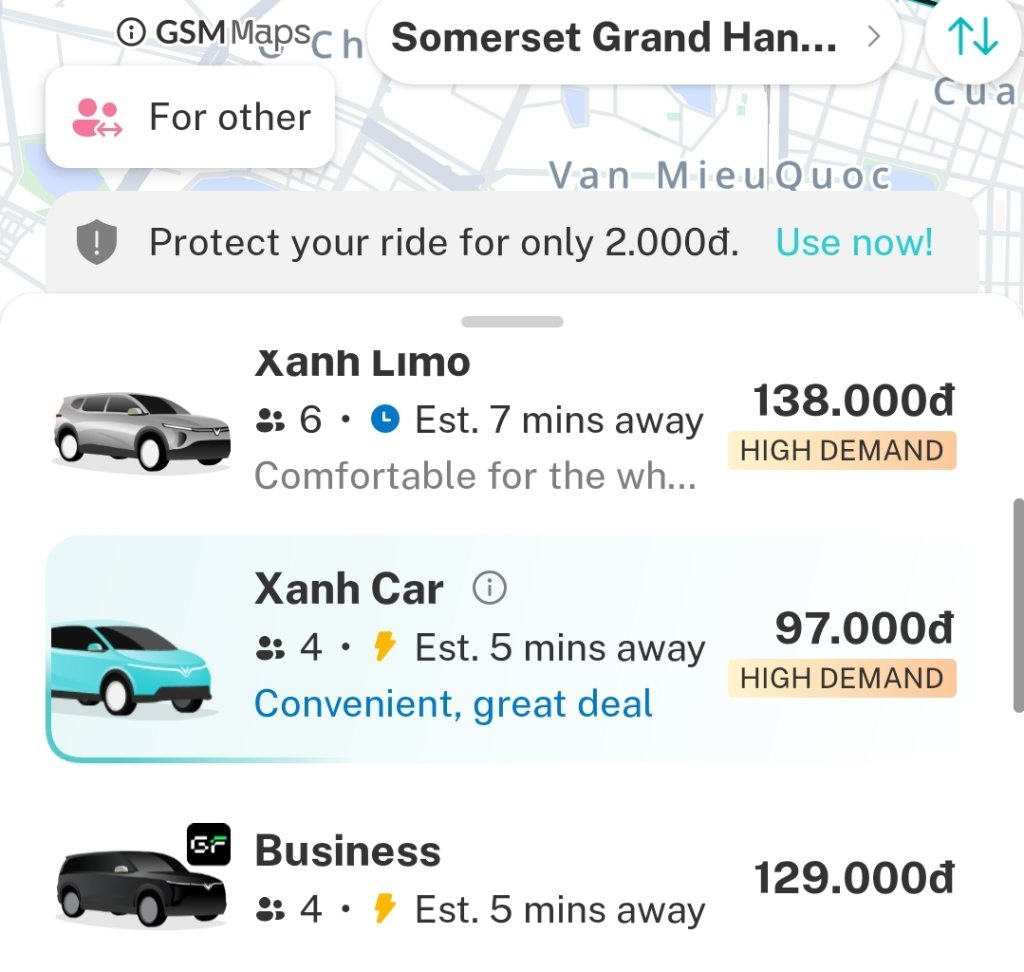
Task: Tap the For other button
Action: (190, 117)
